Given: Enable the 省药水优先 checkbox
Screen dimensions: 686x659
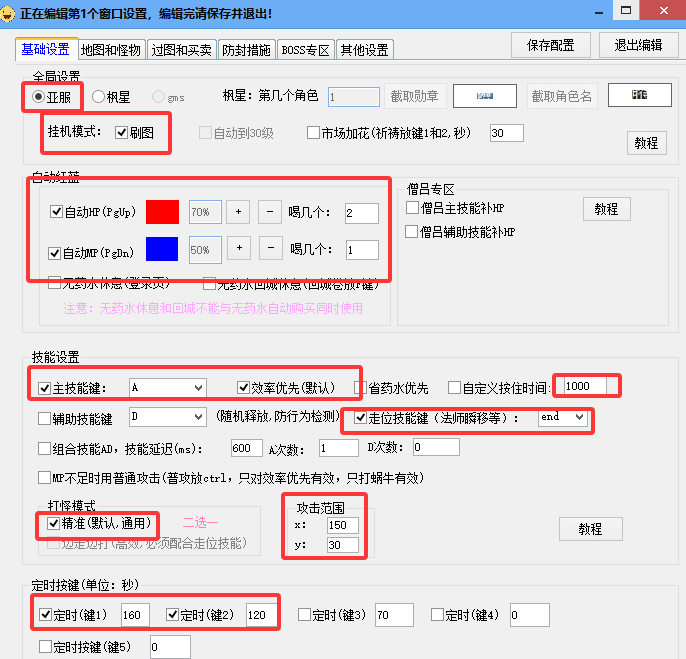Looking at the screenshot, I should [362, 388].
